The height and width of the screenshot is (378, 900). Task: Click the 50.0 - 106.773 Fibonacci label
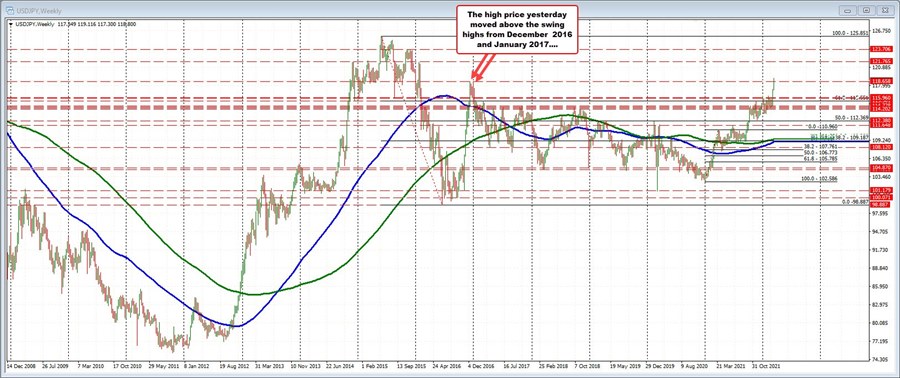tap(821, 153)
